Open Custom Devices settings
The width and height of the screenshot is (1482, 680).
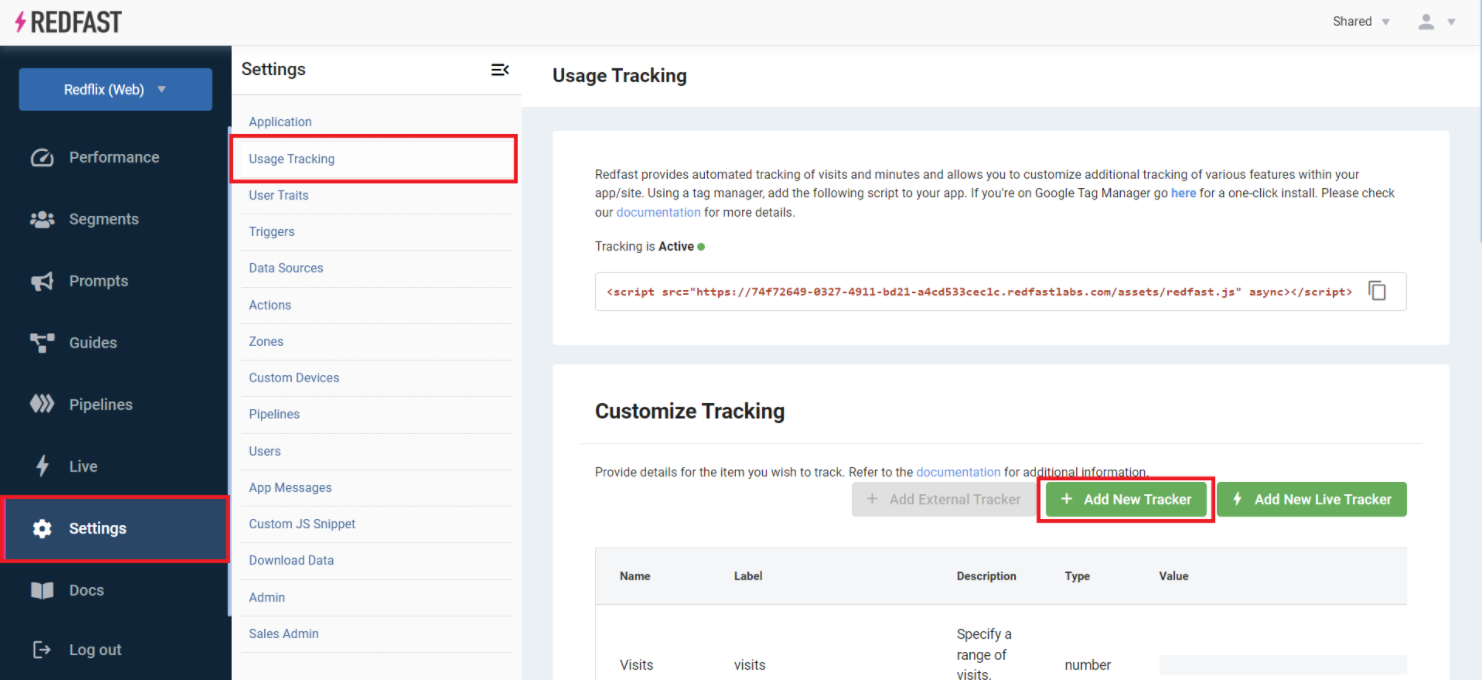[294, 378]
